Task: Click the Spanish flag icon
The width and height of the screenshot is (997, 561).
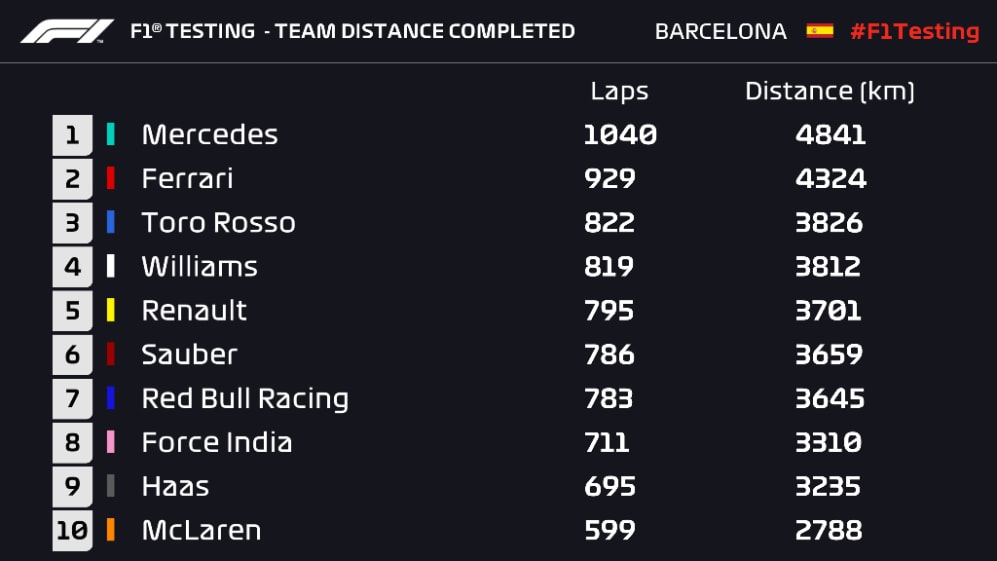Action: pyautogui.click(x=819, y=31)
